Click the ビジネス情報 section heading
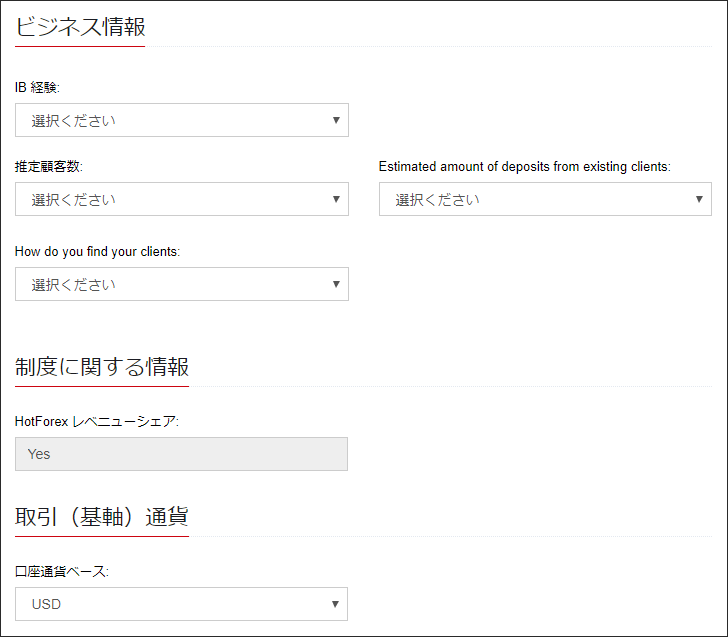The image size is (728, 637). coord(80,27)
